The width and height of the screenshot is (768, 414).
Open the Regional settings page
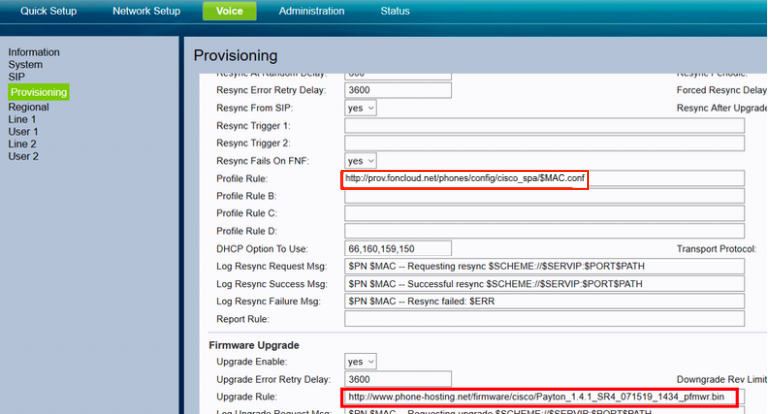coord(28,107)
